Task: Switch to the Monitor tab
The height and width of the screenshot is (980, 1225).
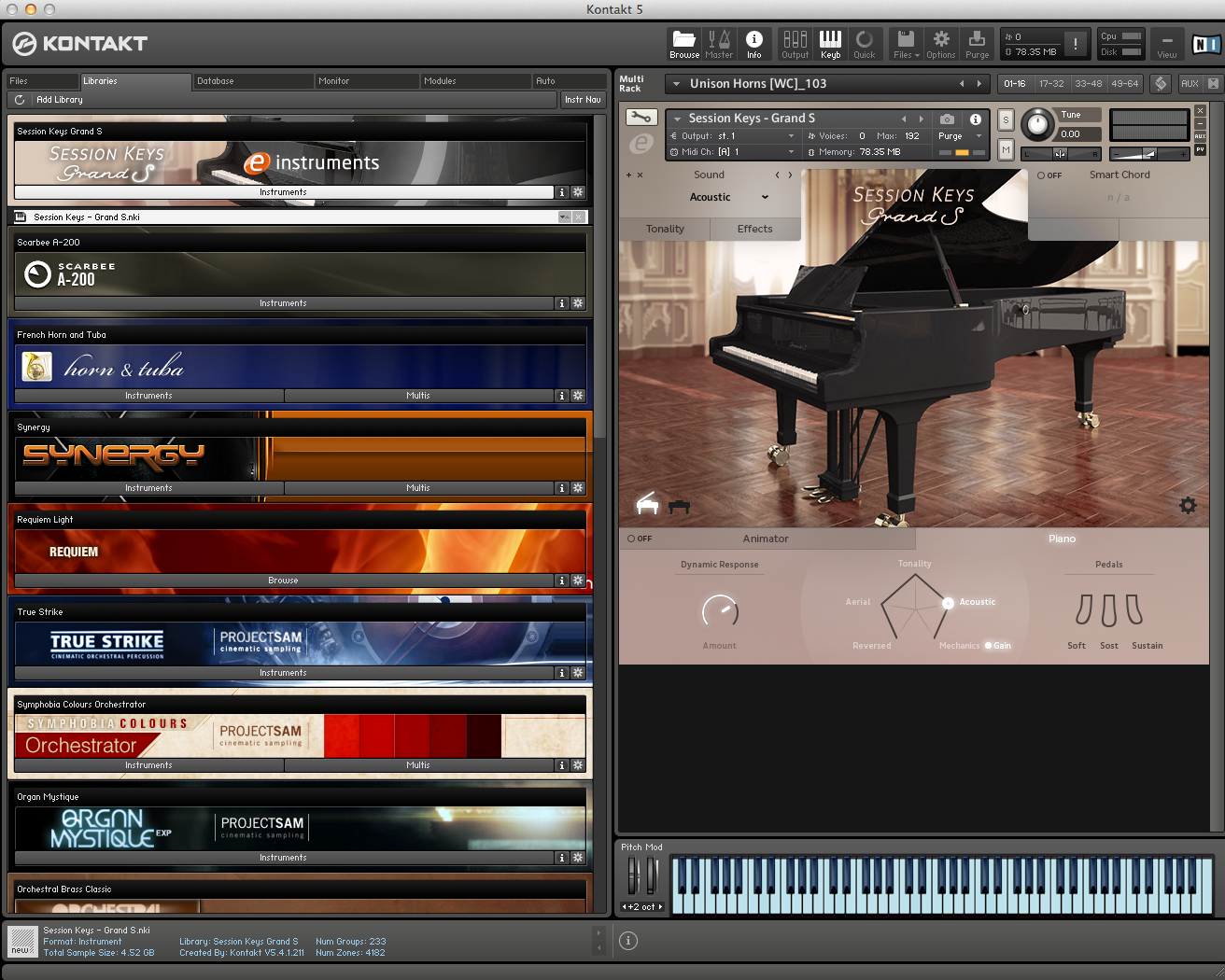Action: 366,81
